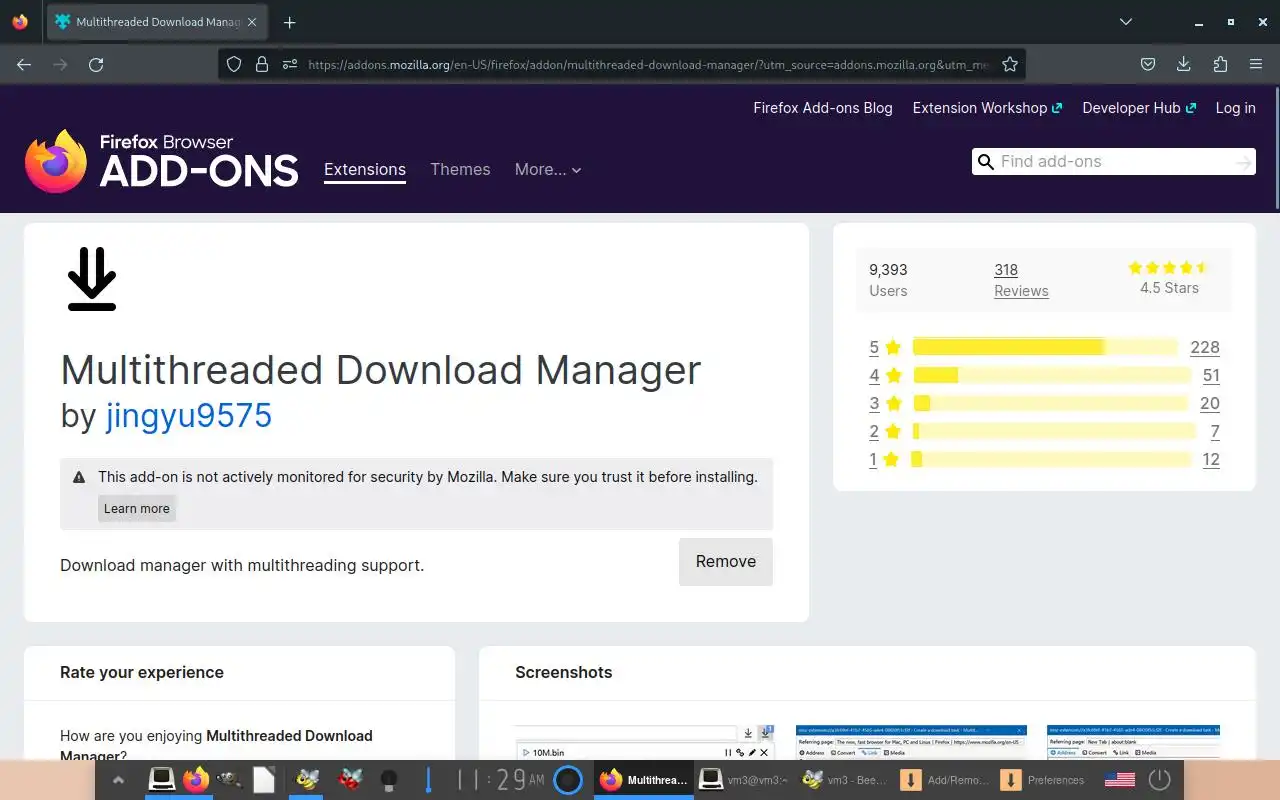
Task: Click the 11:29 AM taskbar clock
Action: [x=501, y=780]
